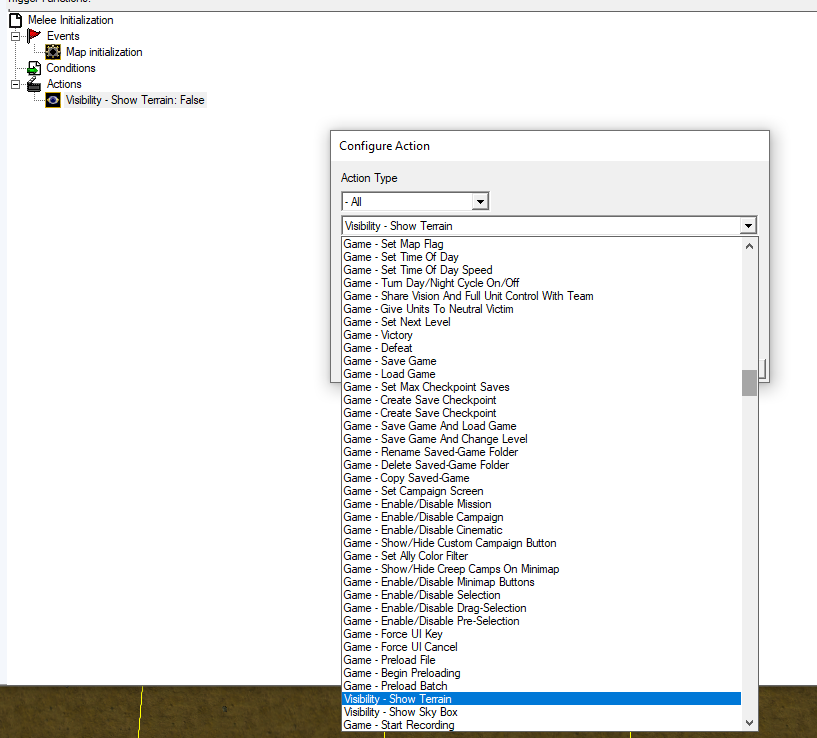The image size is (817, 738).
Task: Choose Game - Set Map Flag
Action: [x=541, y=244]
